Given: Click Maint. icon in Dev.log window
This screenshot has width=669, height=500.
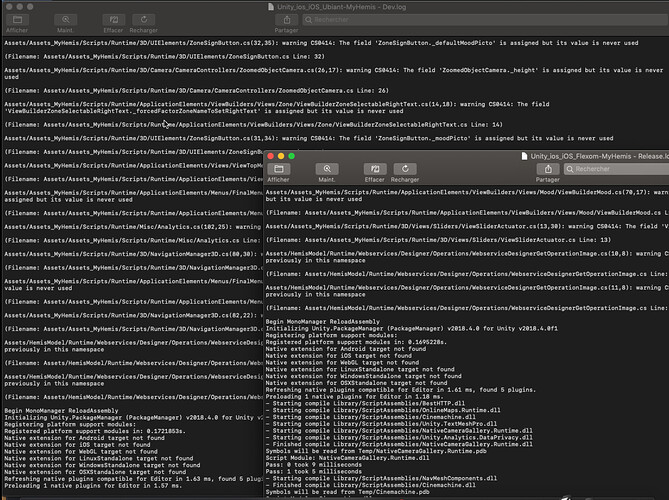Looking at the screenshot, I should tap(65, 20).
